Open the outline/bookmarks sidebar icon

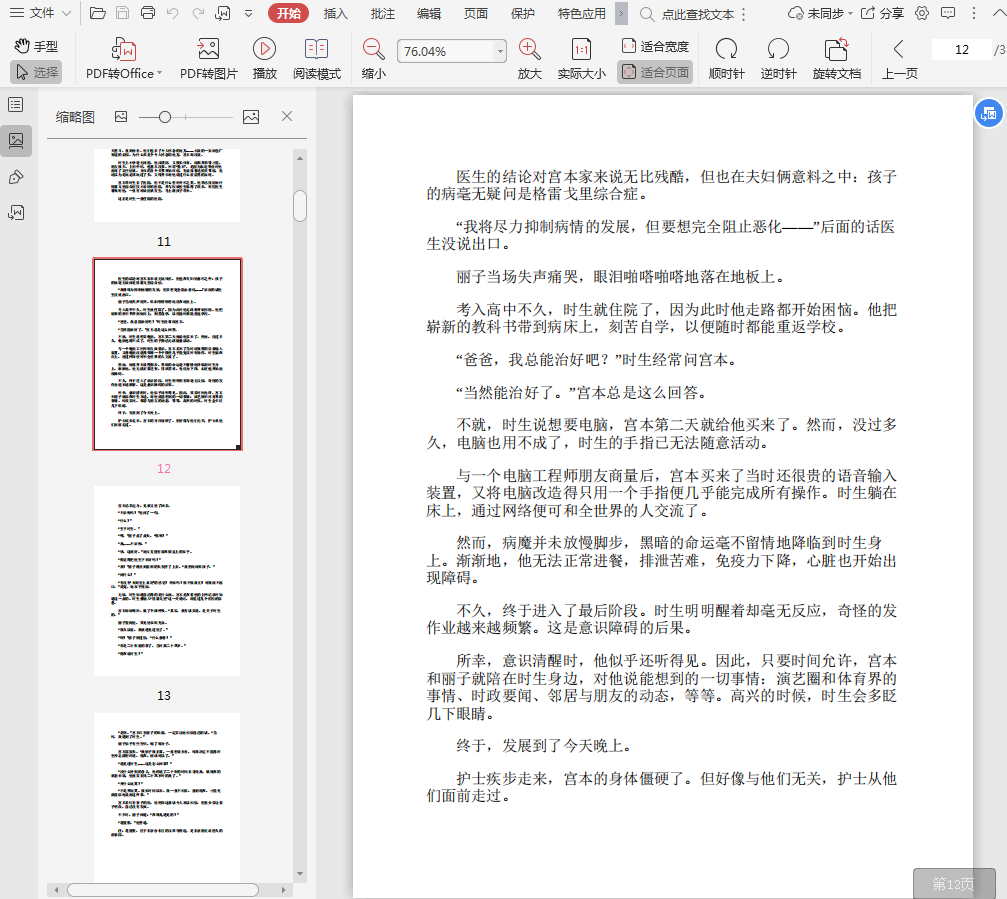(16, 104)
